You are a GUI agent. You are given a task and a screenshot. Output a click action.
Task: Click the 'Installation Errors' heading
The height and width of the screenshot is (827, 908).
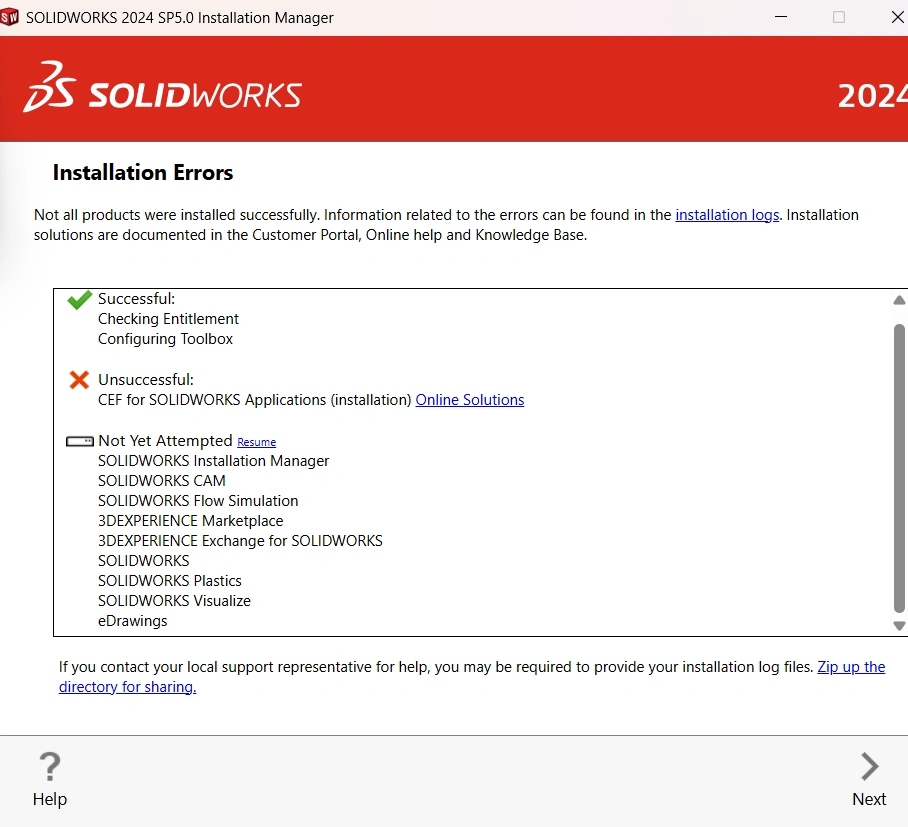pos(143,173)
